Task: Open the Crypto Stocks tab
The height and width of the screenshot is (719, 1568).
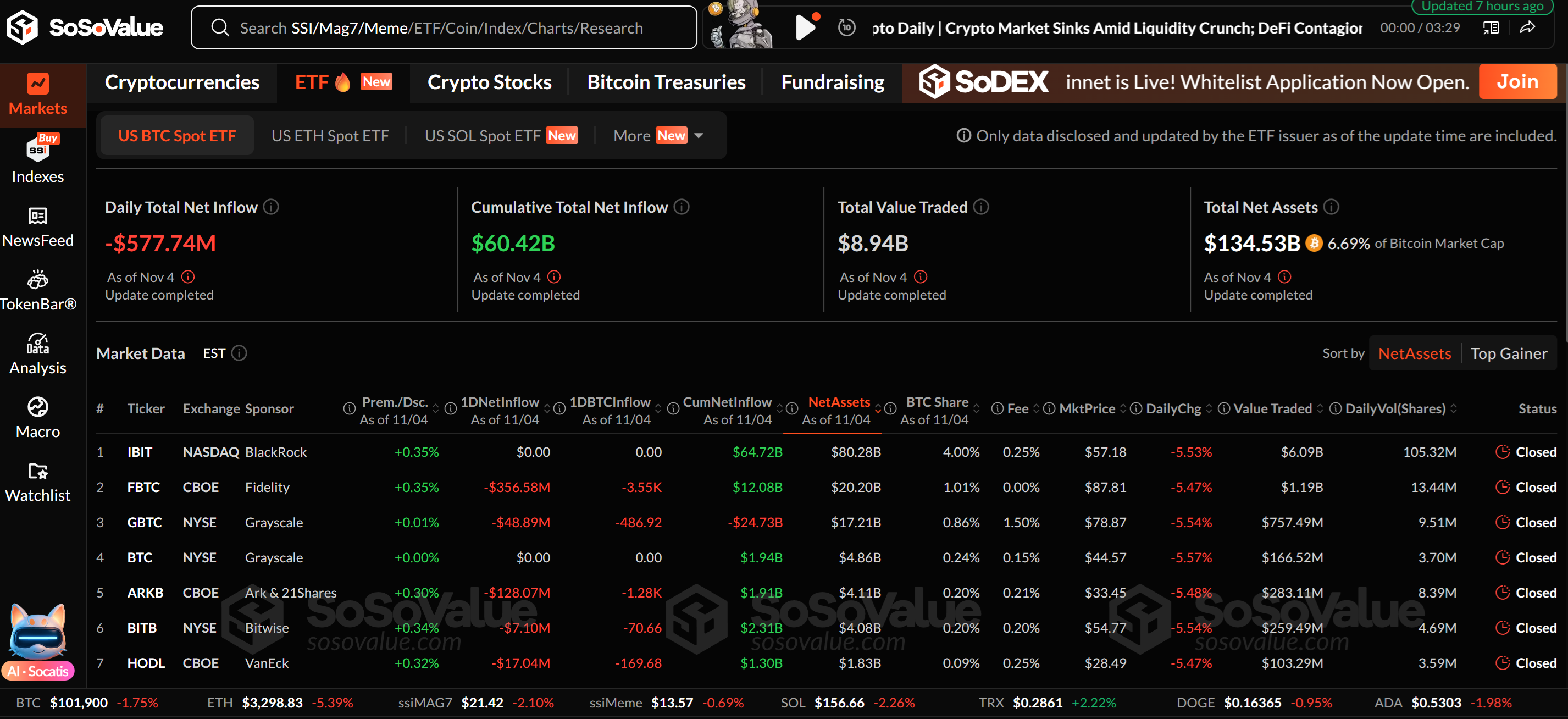Action: (x=489, y=82)
